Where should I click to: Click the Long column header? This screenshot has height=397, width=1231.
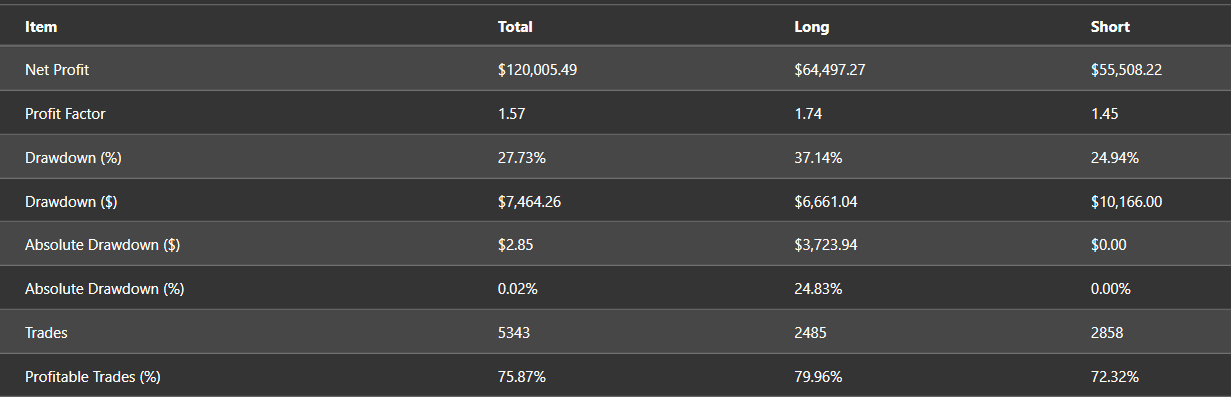[811, 27]
